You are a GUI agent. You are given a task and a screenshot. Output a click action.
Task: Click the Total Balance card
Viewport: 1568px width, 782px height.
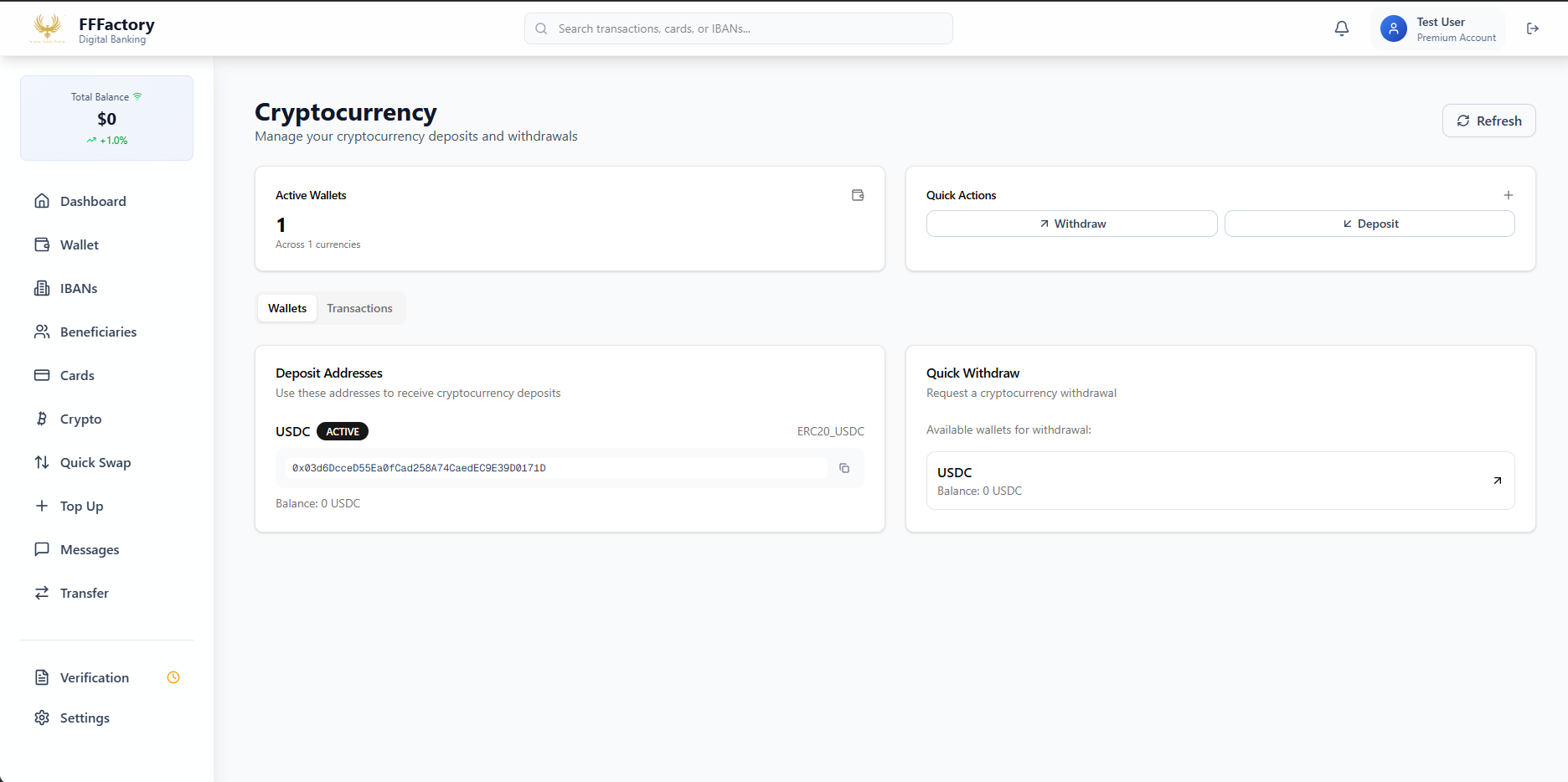(x=106, y=118)
